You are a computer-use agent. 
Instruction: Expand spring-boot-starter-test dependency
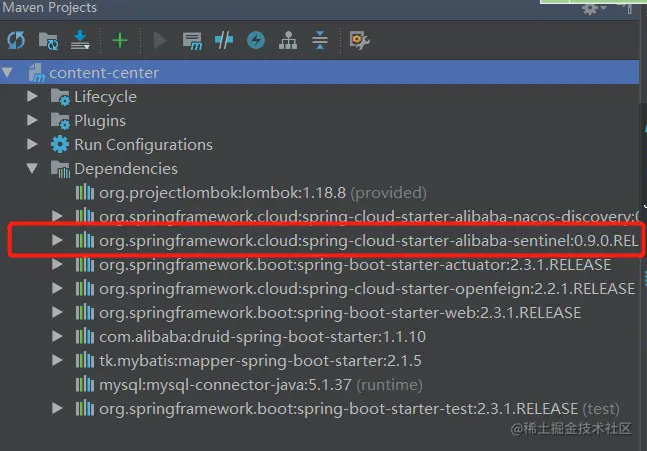(x=57, y=408)
